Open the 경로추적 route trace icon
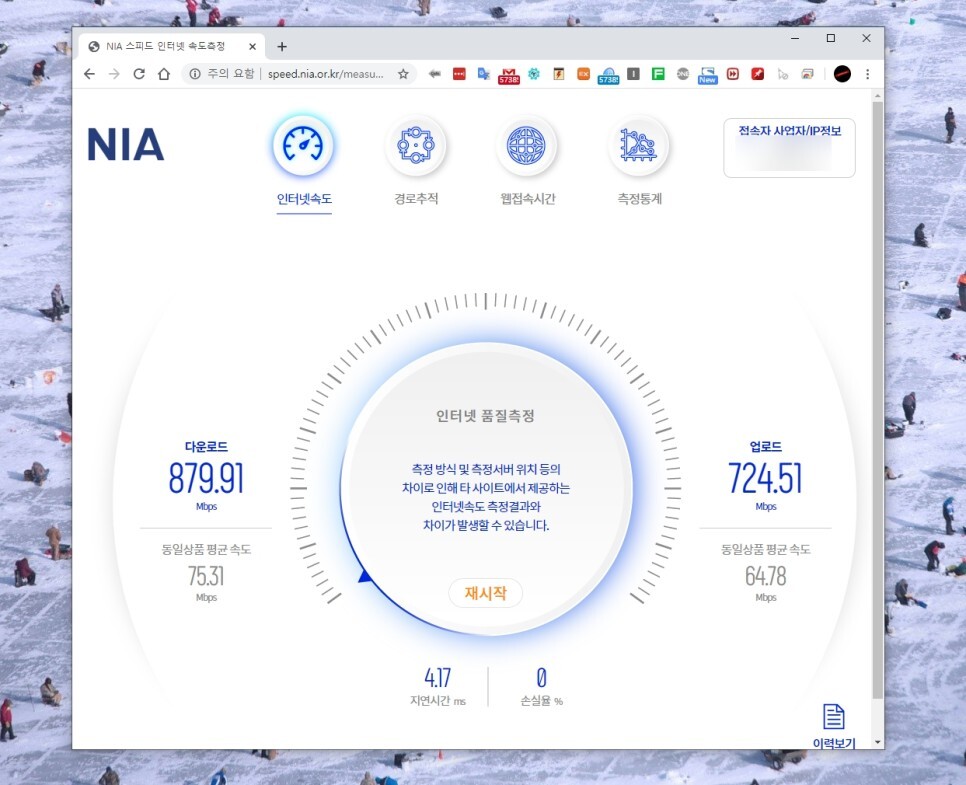This screenshot has width=966, height=785. pos(416,146)
